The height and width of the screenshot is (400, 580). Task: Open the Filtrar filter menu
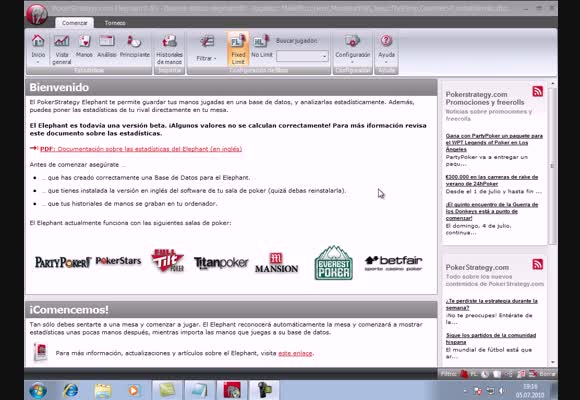tap(206, 49)
